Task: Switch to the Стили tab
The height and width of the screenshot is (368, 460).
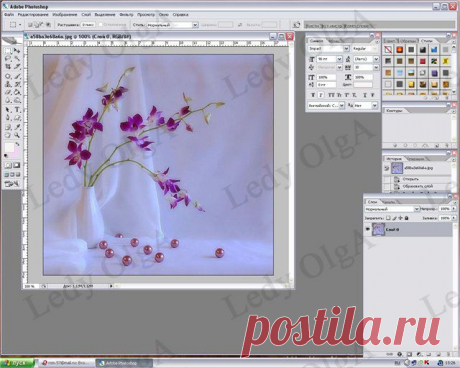Action: point(426,41)
